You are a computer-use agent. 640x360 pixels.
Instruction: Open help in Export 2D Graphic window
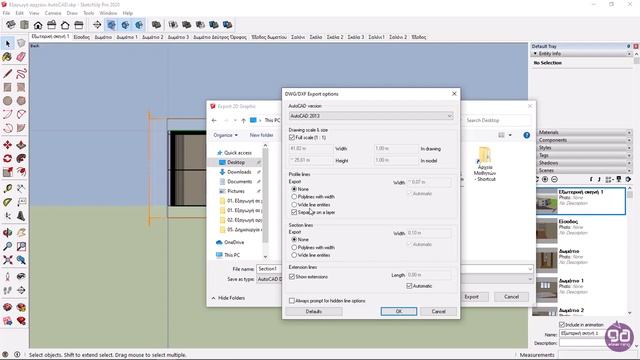point(527,135)
